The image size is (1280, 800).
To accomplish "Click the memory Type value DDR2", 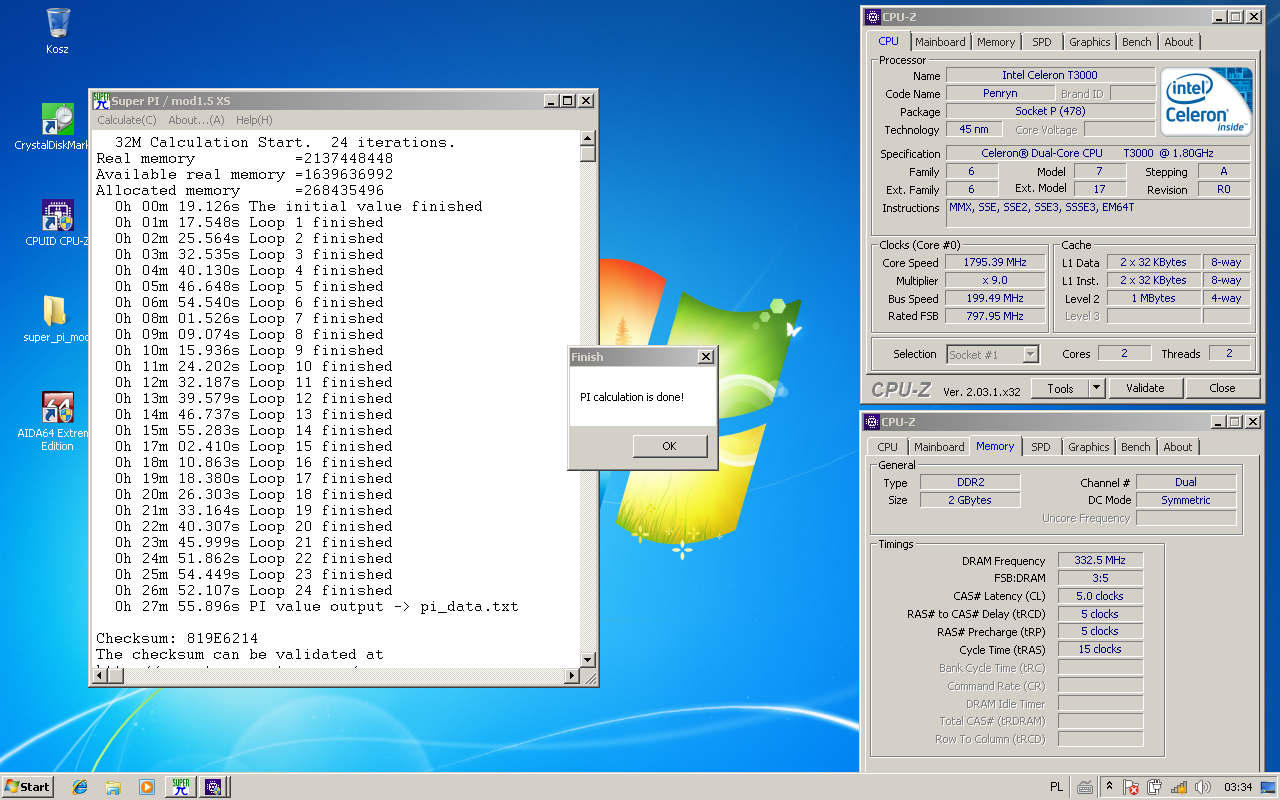I will (970, 482).
